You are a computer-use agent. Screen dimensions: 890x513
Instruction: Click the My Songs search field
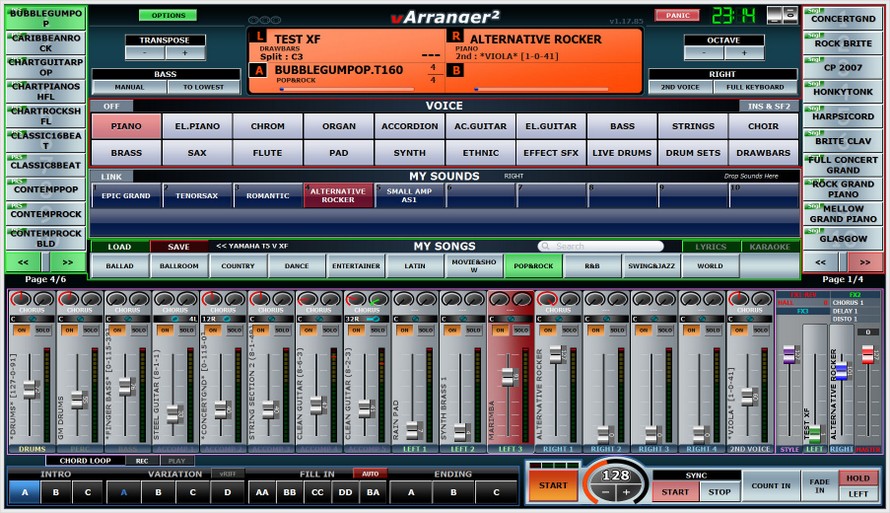pyautogui.click(x=600, y=246)
